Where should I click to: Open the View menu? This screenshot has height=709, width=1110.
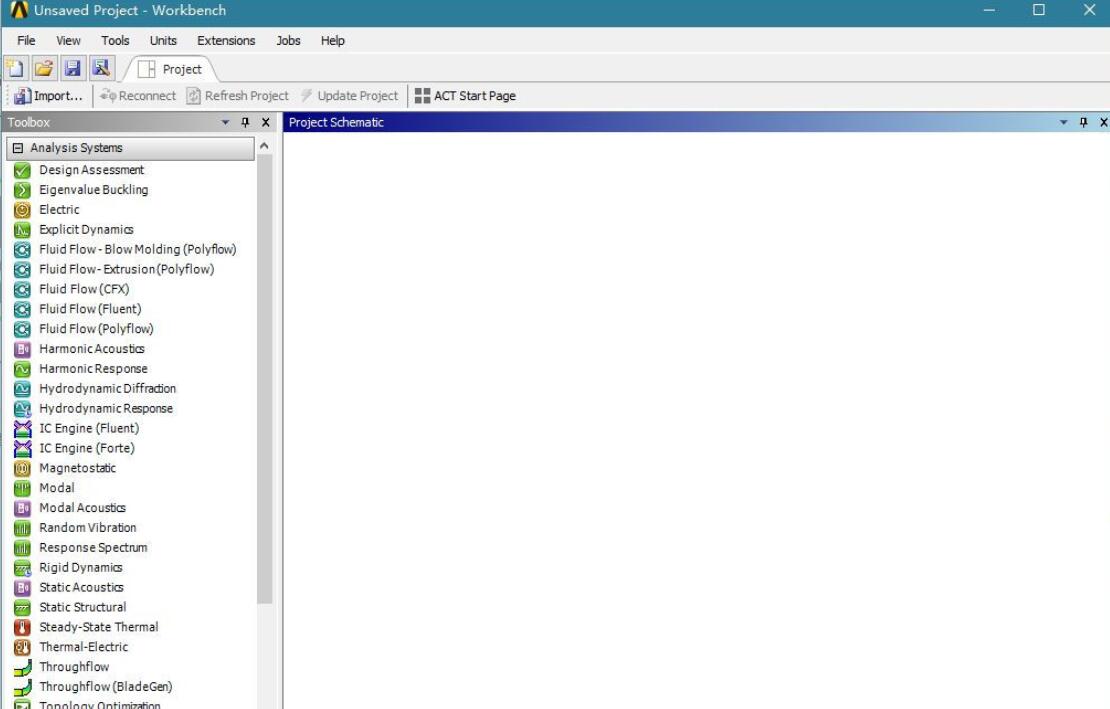tap(69, 40)
